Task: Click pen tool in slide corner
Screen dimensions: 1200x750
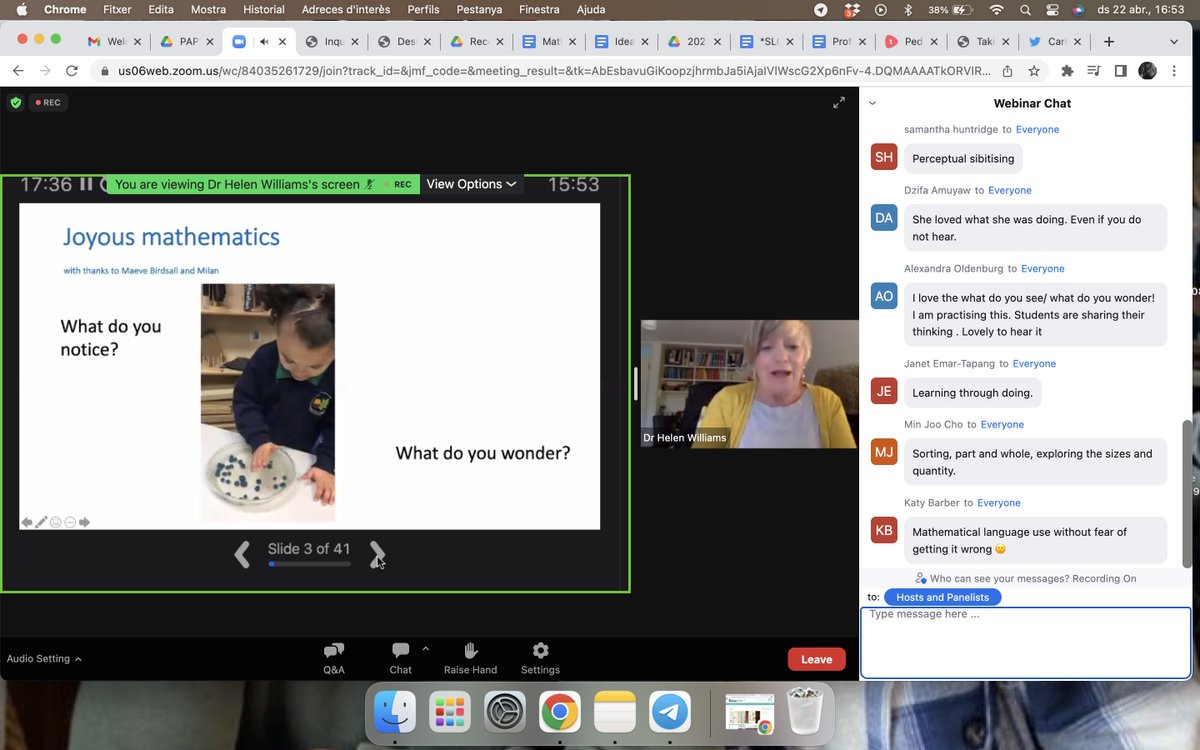Action: tap(42, 522)
